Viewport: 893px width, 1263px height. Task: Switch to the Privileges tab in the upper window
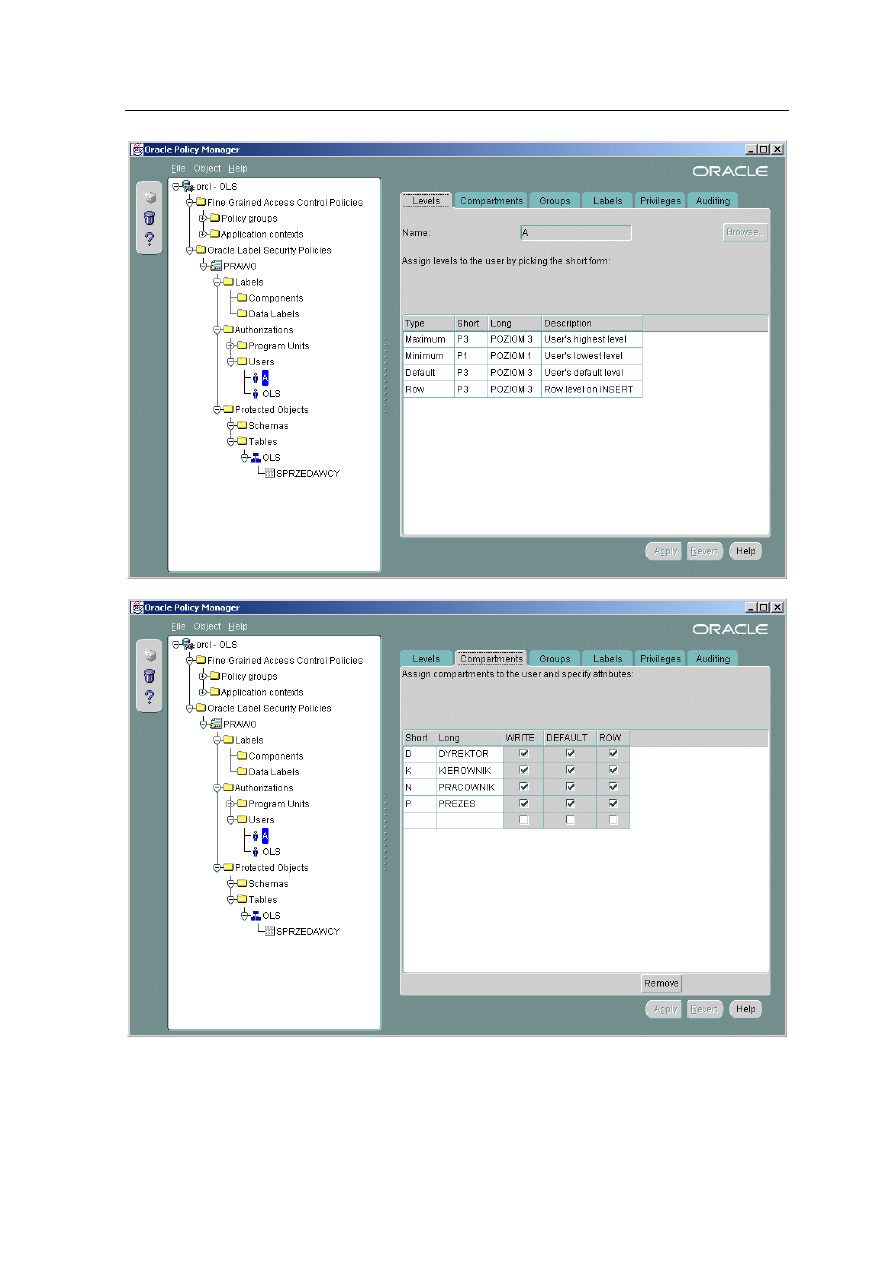pyautogui.click(x=660, y=200)
